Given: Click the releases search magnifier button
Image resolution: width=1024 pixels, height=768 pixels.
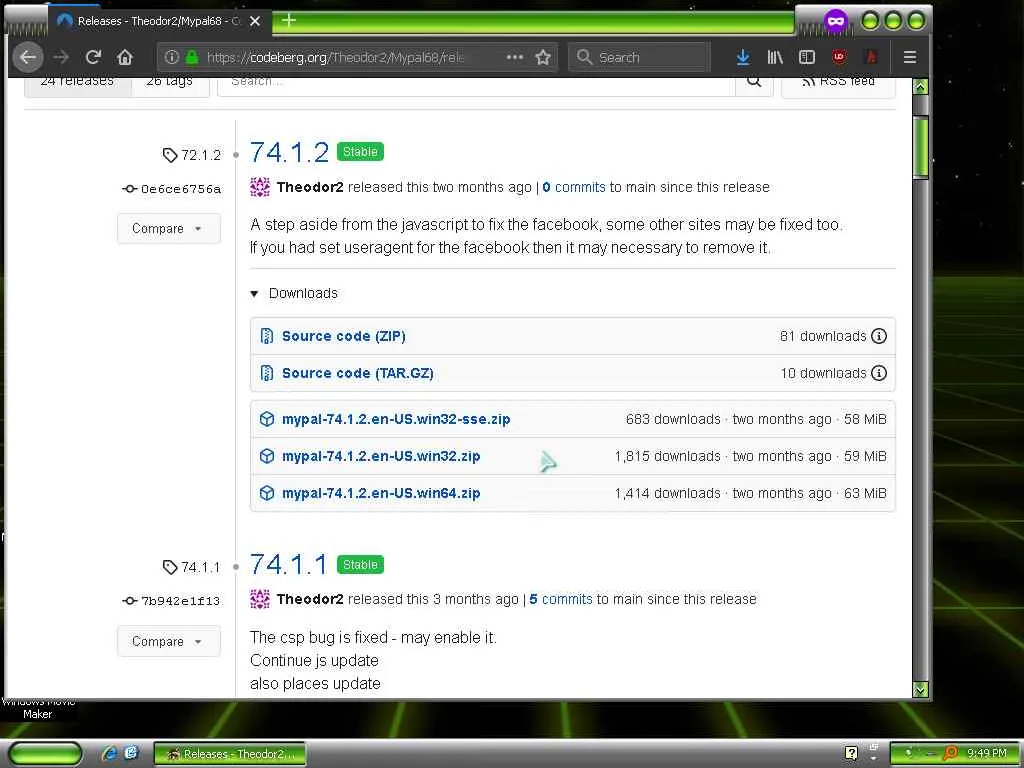Looking at the screenshot, I should [754, 82].
